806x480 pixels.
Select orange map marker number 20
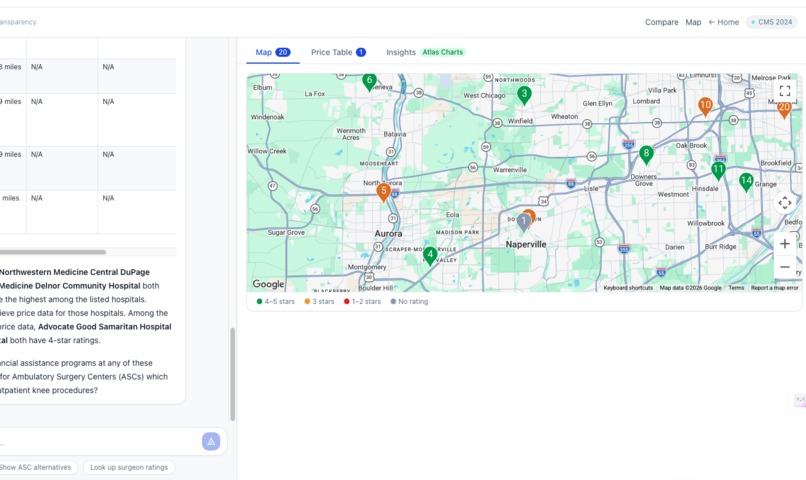784,109
